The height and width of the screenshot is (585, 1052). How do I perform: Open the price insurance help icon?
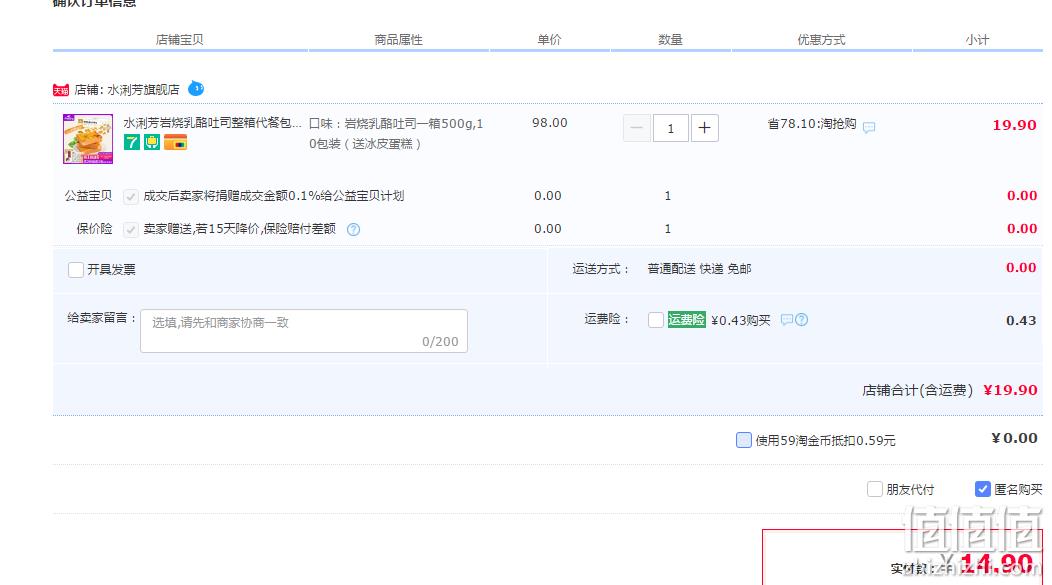354,229
